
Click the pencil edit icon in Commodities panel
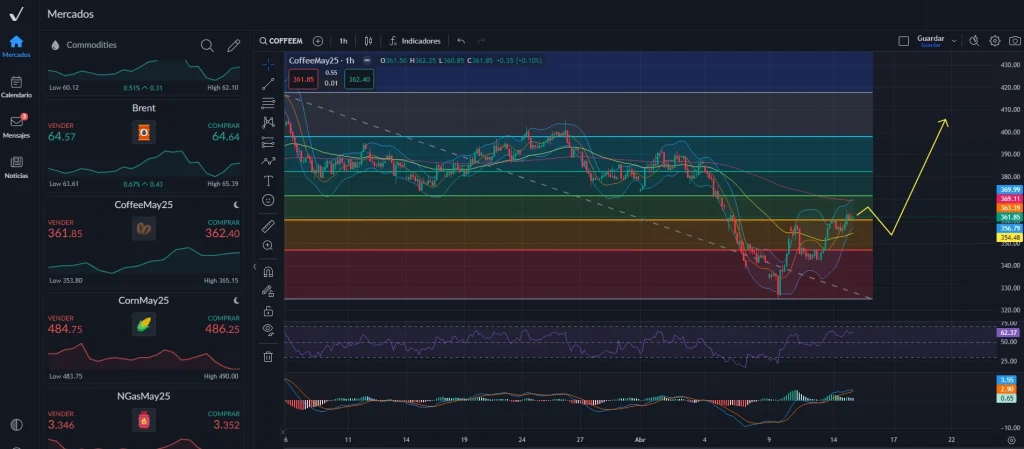pos(233,45)
